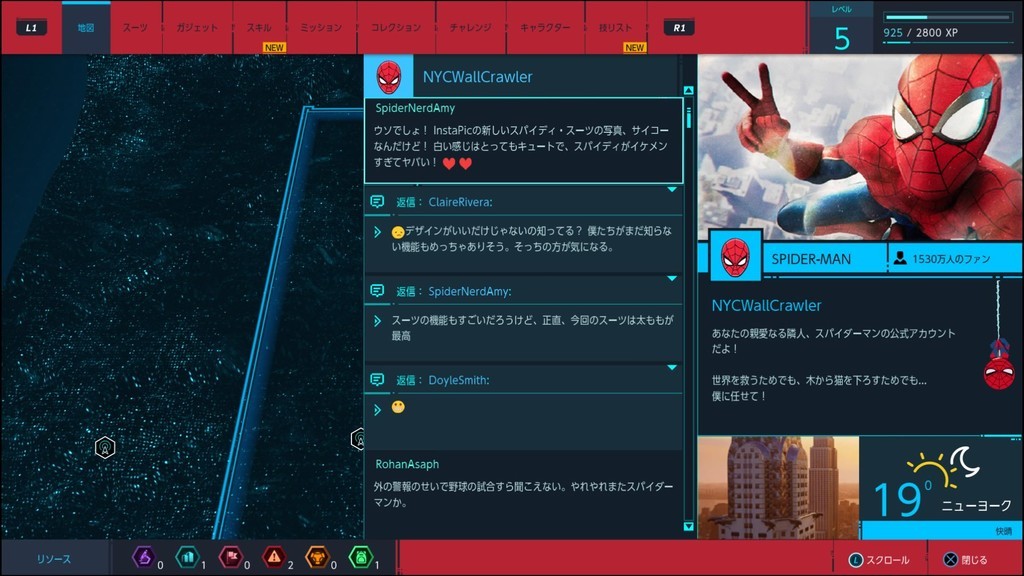The height and width of the screenshot is (576, 1024).
Task: Click the NEW badge under スキル
Action: click(x=274, y=48)
